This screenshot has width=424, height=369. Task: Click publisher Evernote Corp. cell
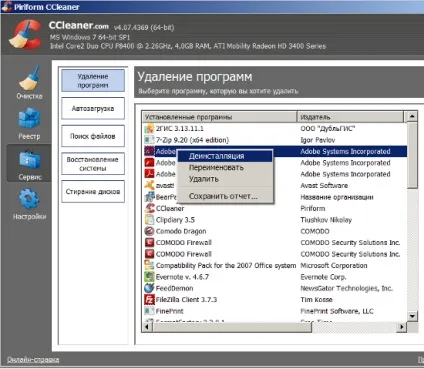pos(323,277)
